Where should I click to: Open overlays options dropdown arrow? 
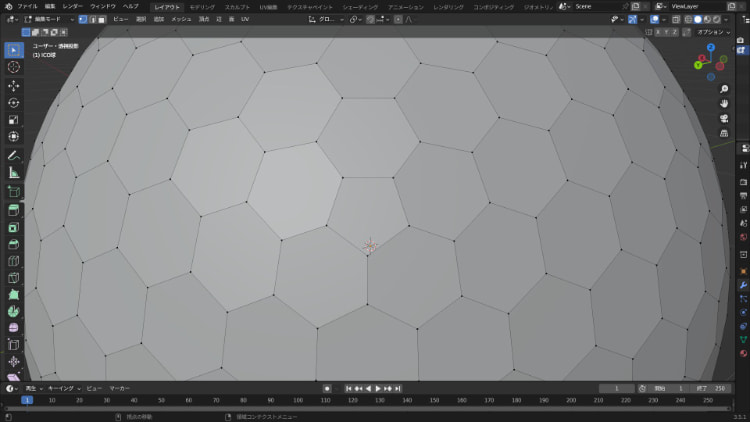click(x=664, y=19)
